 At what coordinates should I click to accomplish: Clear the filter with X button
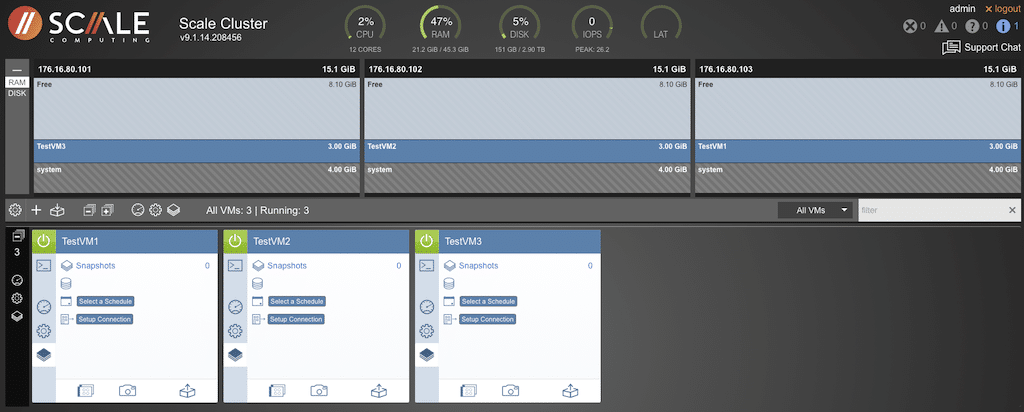click(1012, 210)
